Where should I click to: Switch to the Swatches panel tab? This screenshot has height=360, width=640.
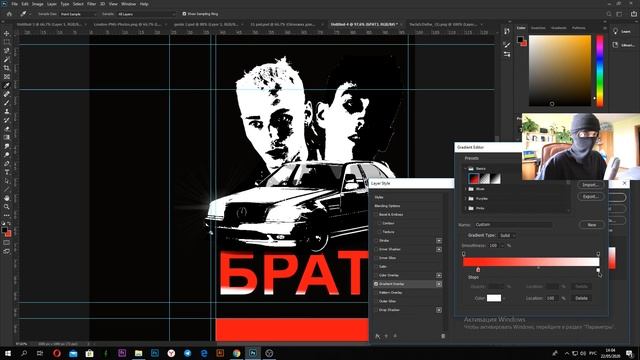click(538, 28)
